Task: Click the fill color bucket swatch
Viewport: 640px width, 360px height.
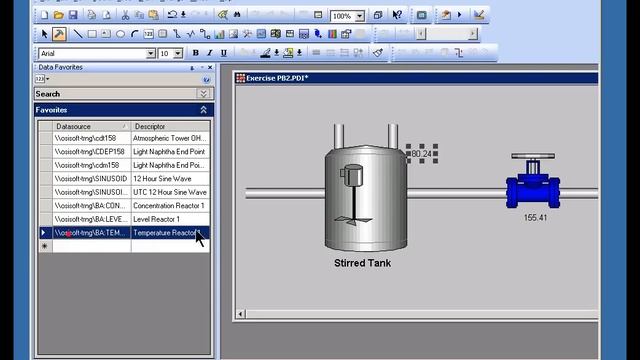Action: [x=288, y=53]
